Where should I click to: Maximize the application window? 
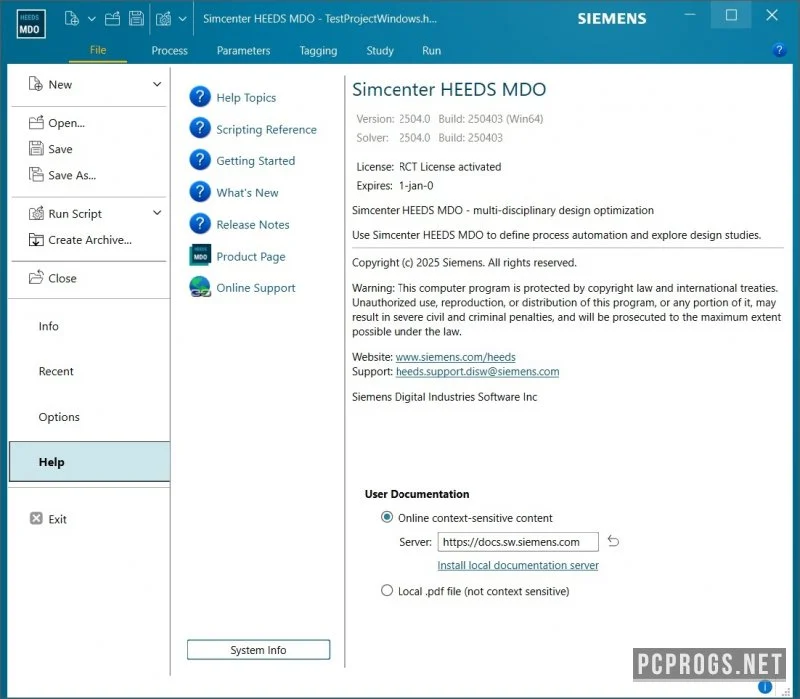click(731, 15)
